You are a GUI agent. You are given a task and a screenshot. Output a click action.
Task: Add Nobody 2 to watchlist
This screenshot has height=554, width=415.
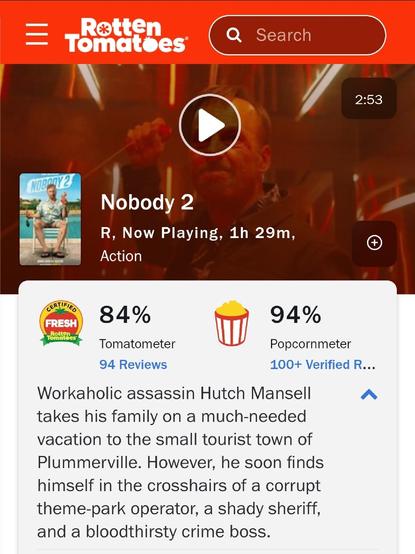[374, 243]
